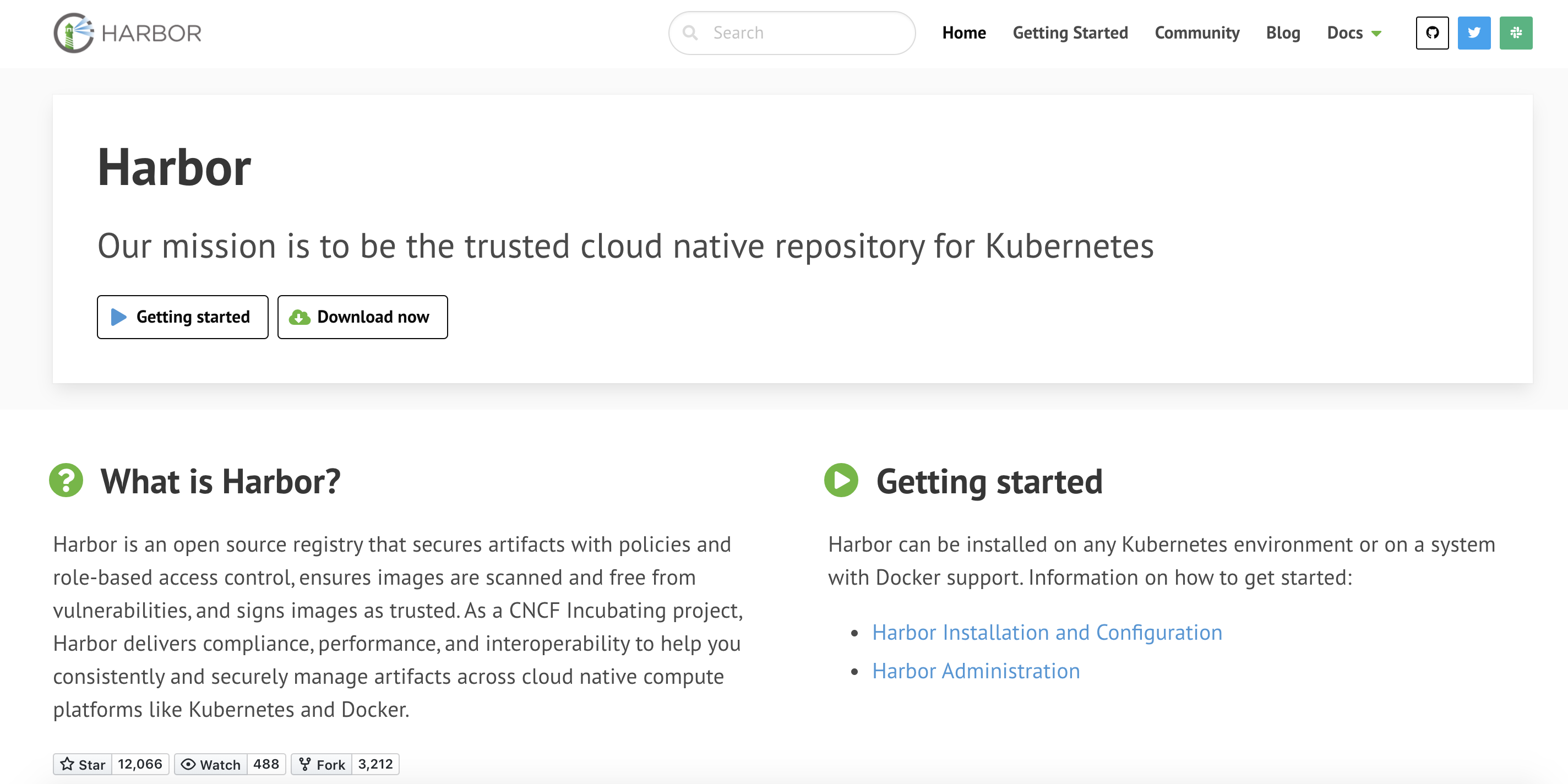This screenshot has height=784, width=1568.
Task: Go to the Community page
Action: [1197, 33]
